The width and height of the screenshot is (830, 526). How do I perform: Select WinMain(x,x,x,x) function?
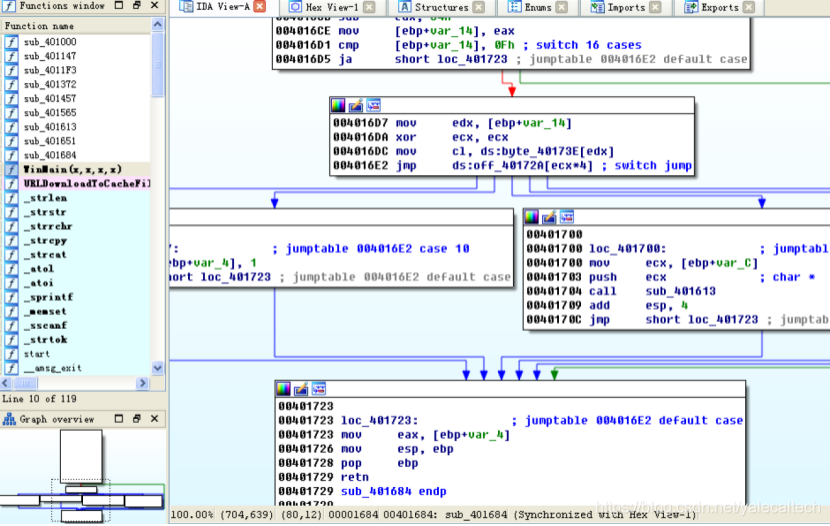click(x=73, y=169)
